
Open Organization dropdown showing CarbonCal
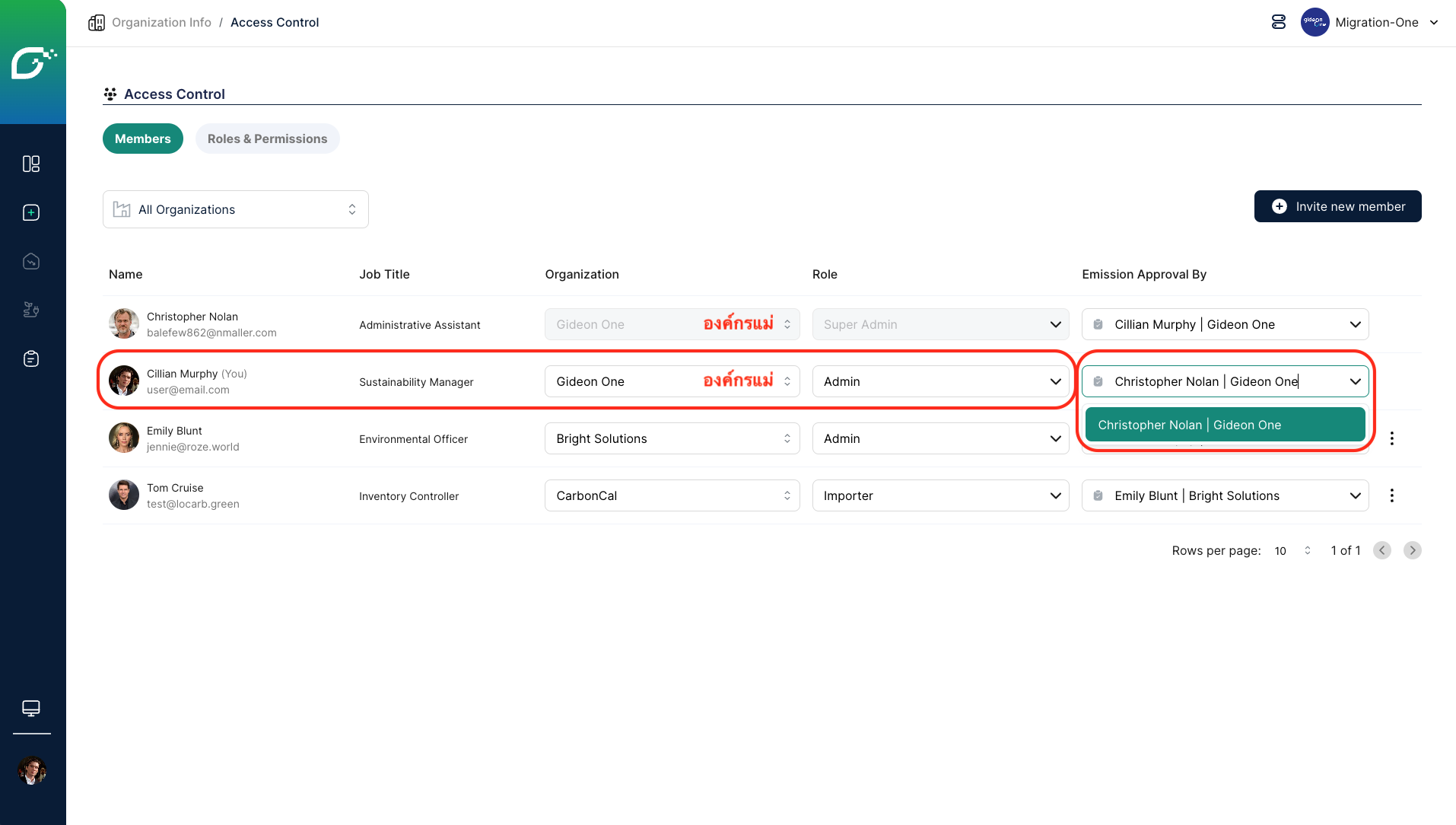pos(672,495)
